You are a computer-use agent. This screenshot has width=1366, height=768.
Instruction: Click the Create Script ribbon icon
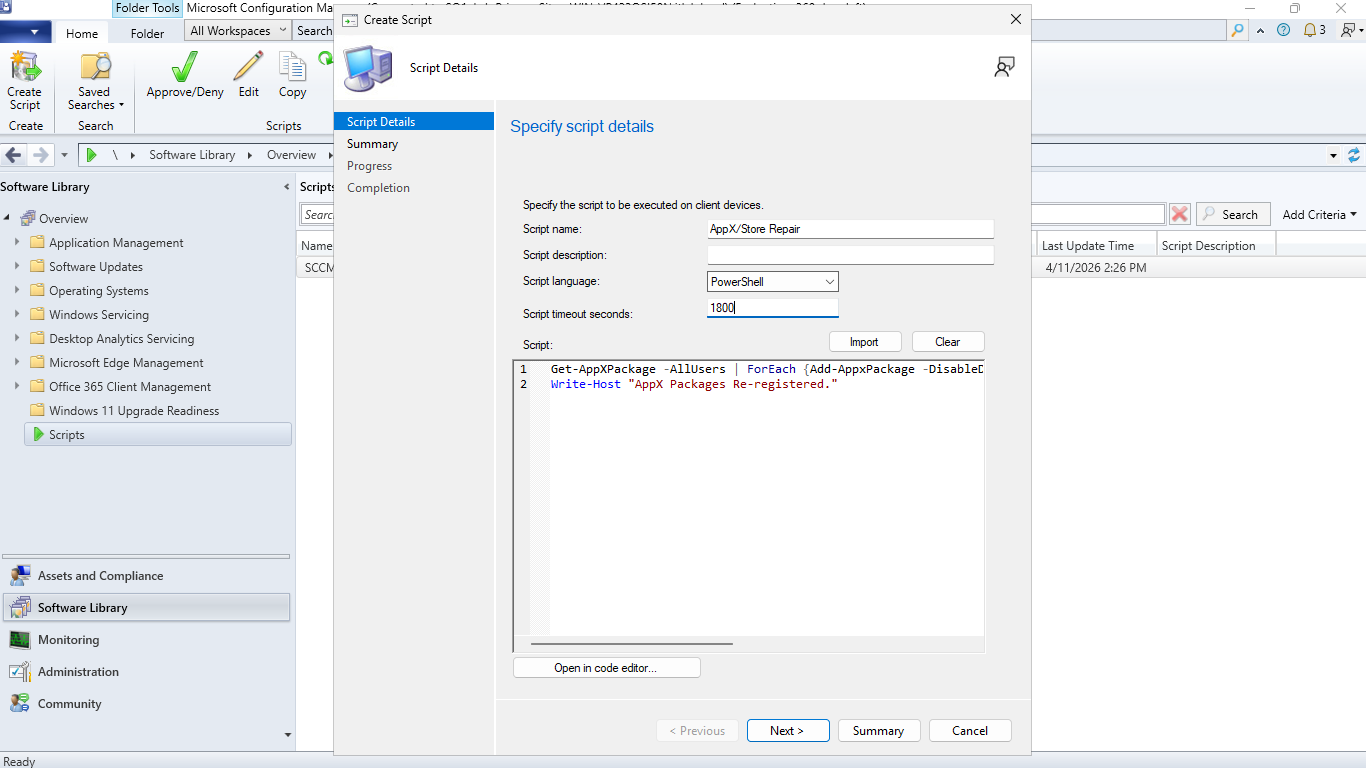point(25,66)
